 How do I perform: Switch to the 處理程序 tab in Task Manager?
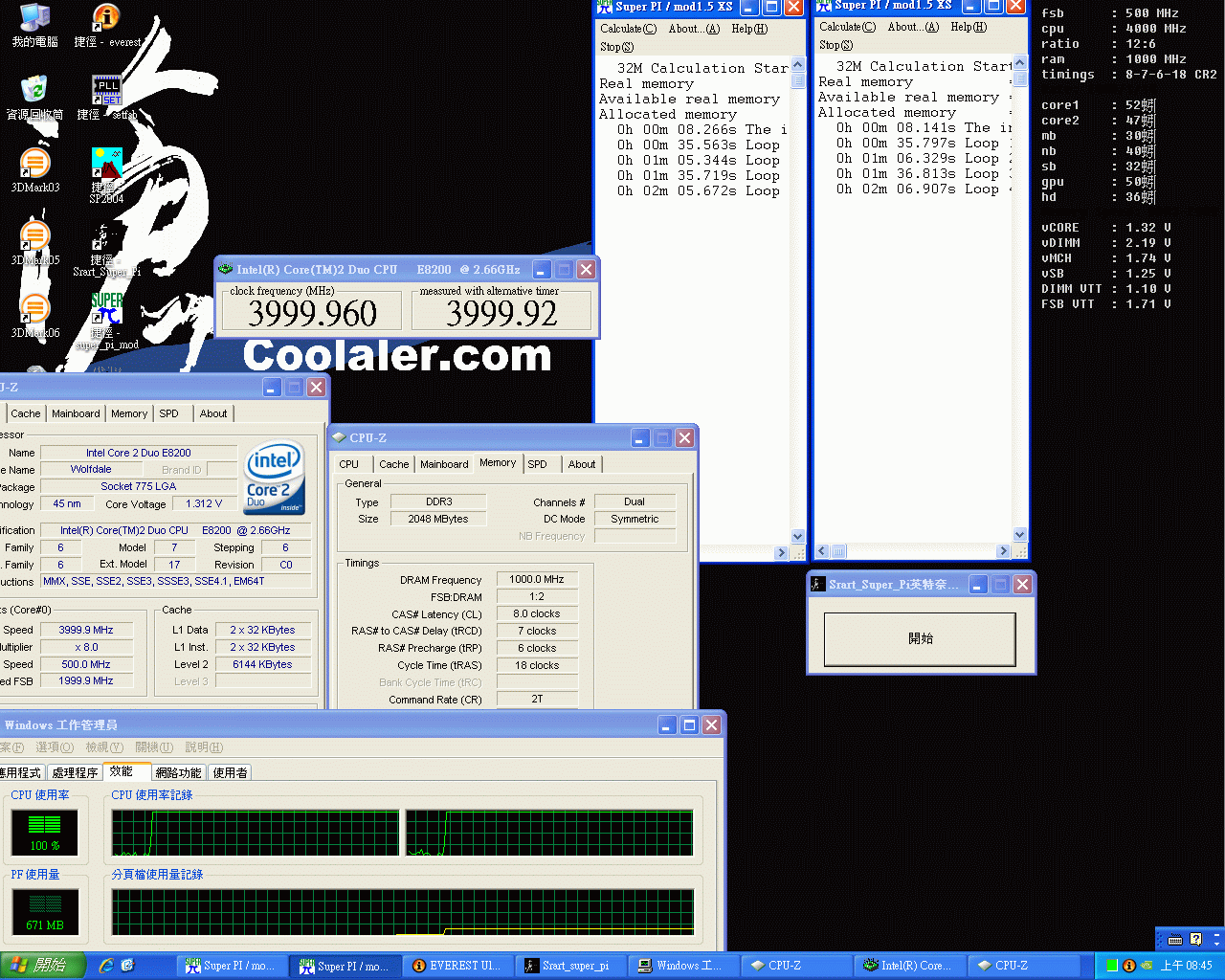click(75, 772)
